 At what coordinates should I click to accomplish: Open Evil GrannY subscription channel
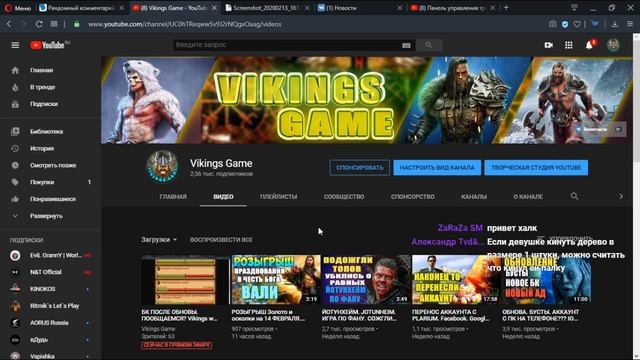51,256
